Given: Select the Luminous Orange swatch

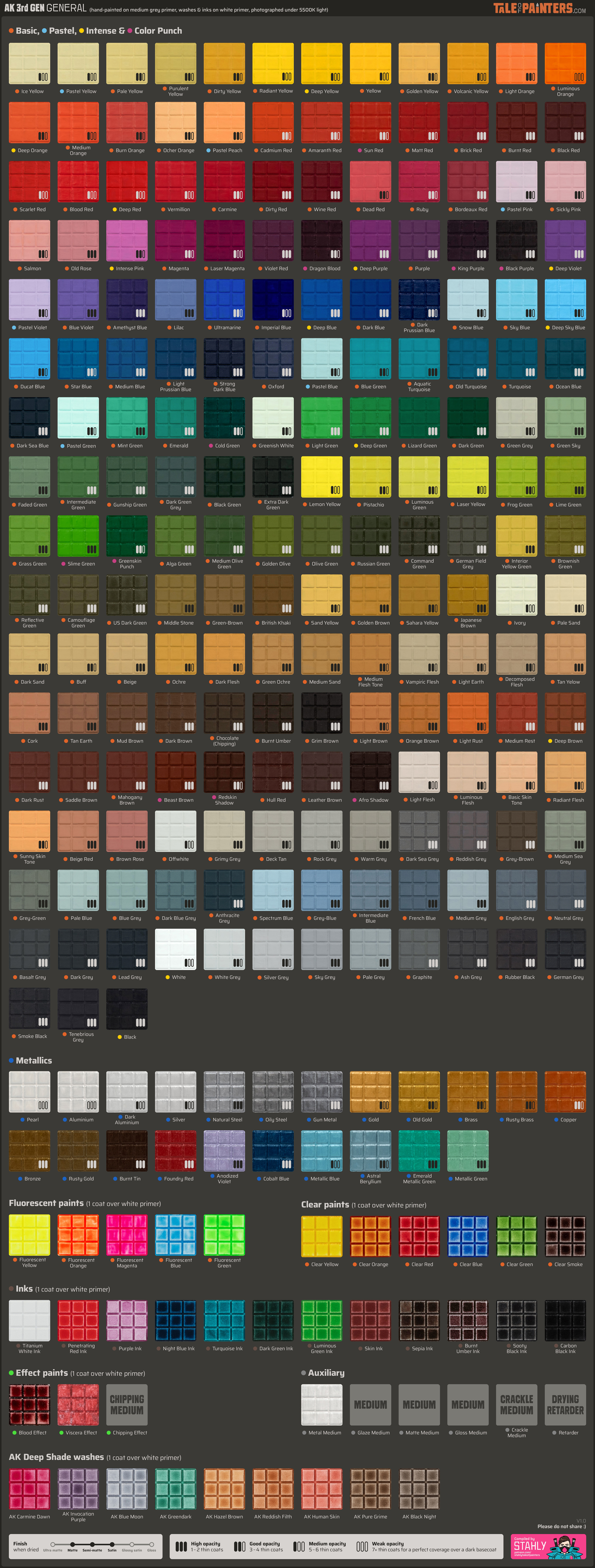Looking at the screenshot, I should coord(565,63).
